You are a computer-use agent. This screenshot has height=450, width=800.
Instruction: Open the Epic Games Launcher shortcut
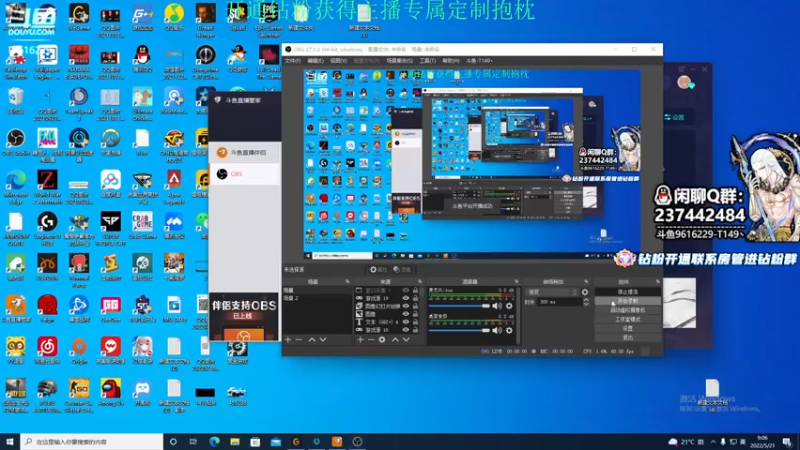[x=269, y=19]
